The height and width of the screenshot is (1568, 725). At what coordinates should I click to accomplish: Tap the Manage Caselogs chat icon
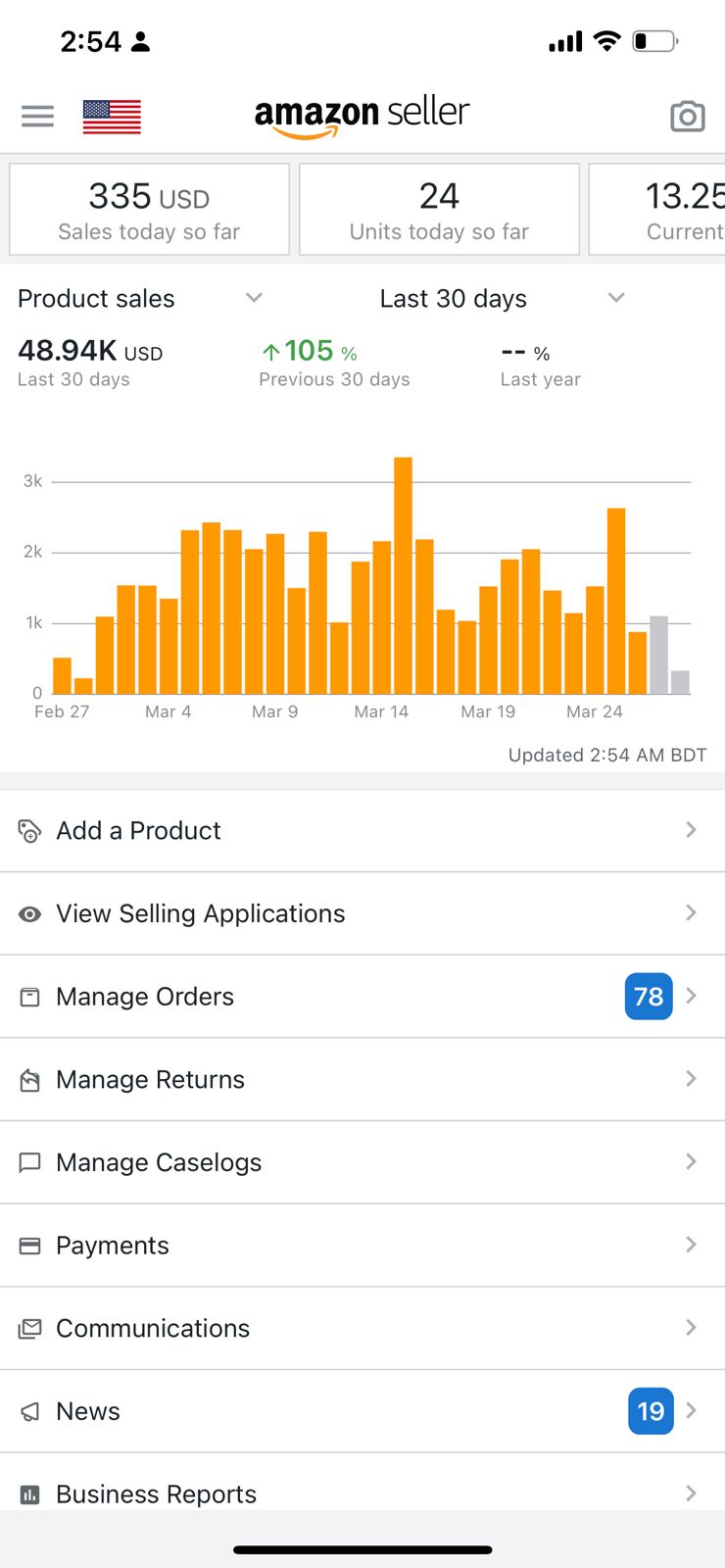[x=30, y=1163]
